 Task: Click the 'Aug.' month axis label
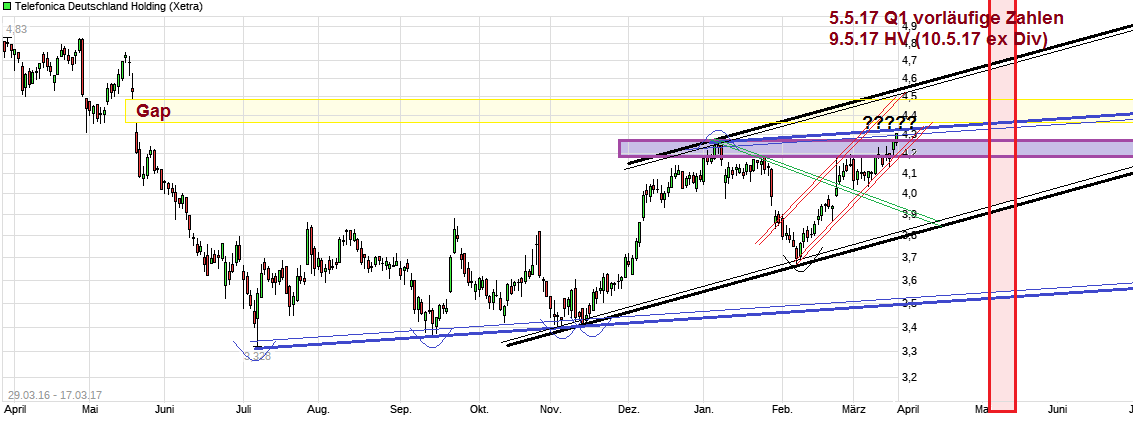coord(319,409)
